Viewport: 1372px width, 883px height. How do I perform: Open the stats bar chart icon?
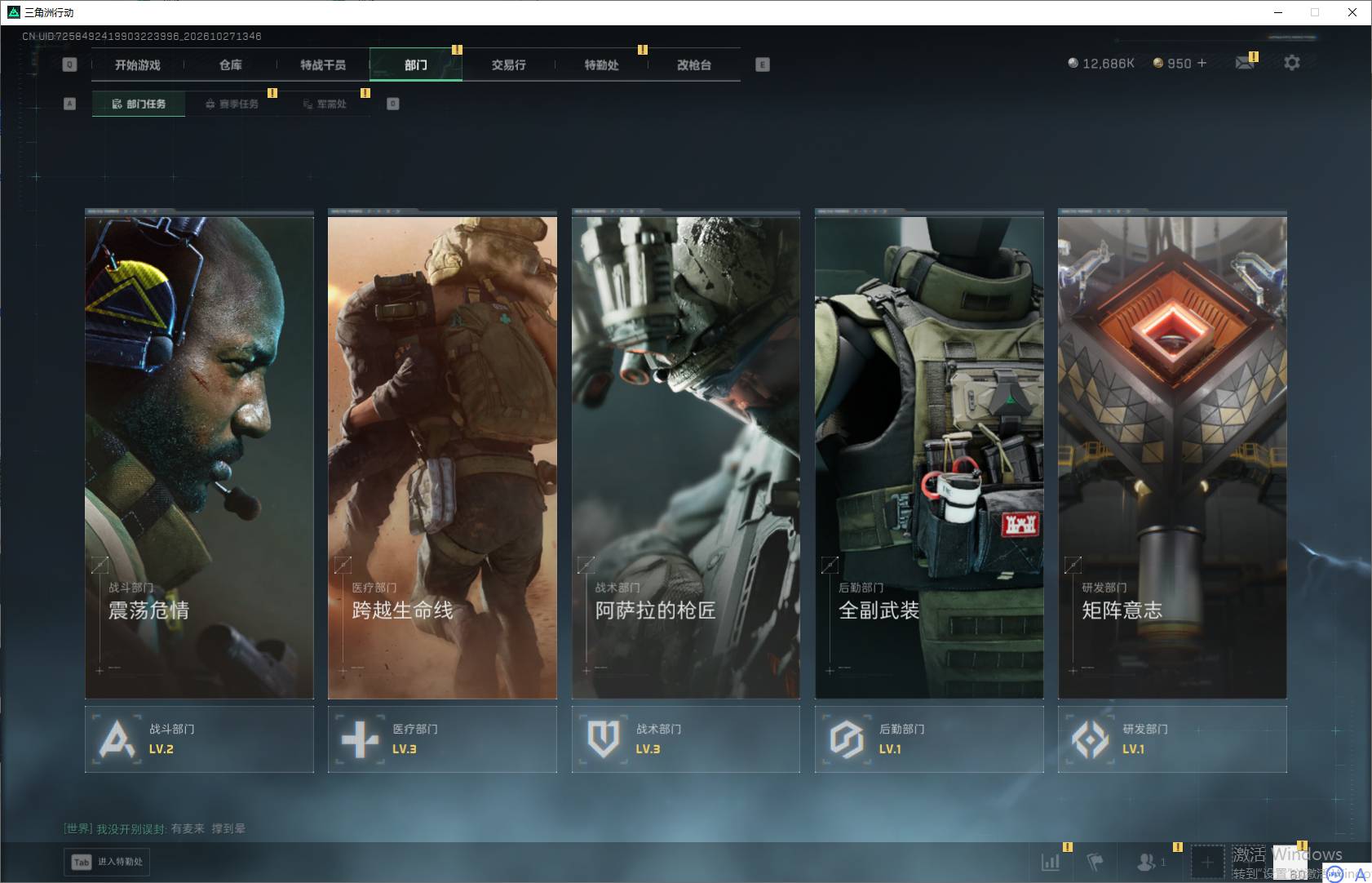pyautogui.click(x=1051, y=861)
